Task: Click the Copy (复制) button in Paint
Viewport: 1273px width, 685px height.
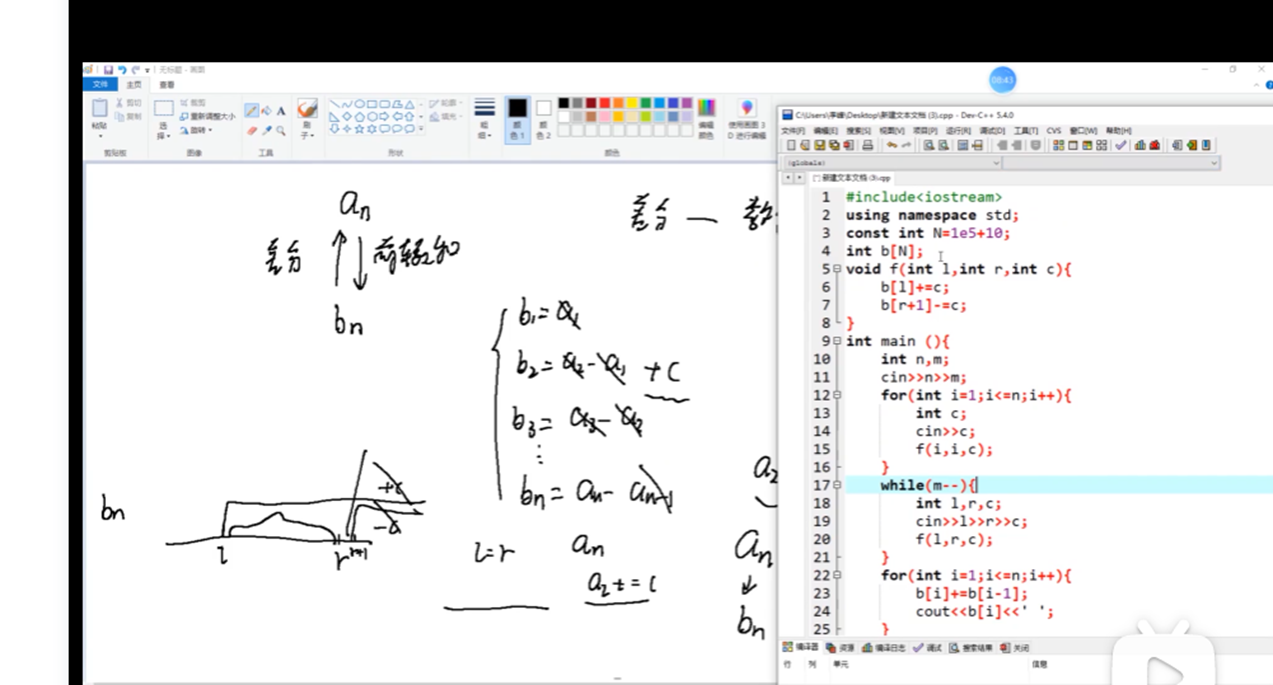Action: pyautogui.click(x=129, y=117)
